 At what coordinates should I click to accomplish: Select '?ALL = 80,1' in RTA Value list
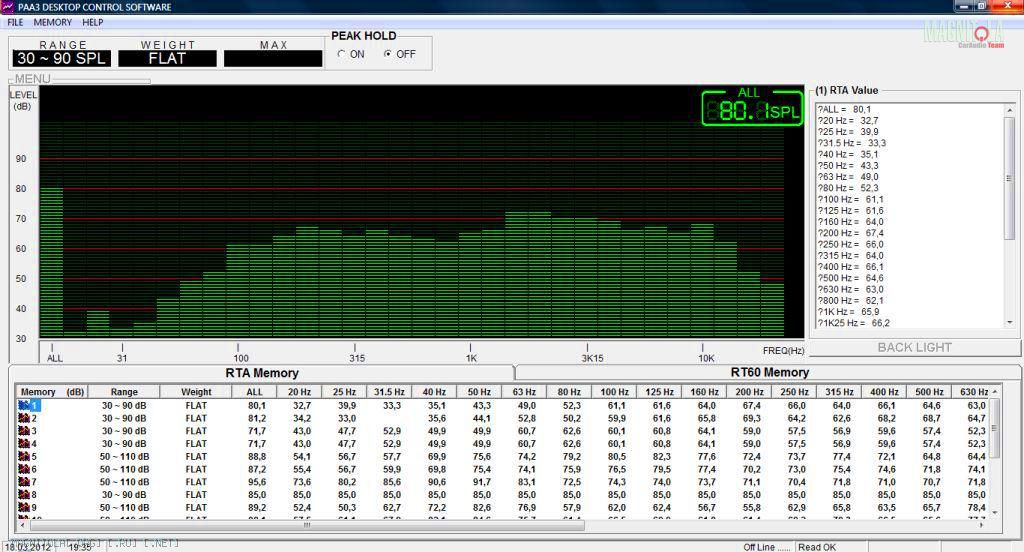coord(844,110)
